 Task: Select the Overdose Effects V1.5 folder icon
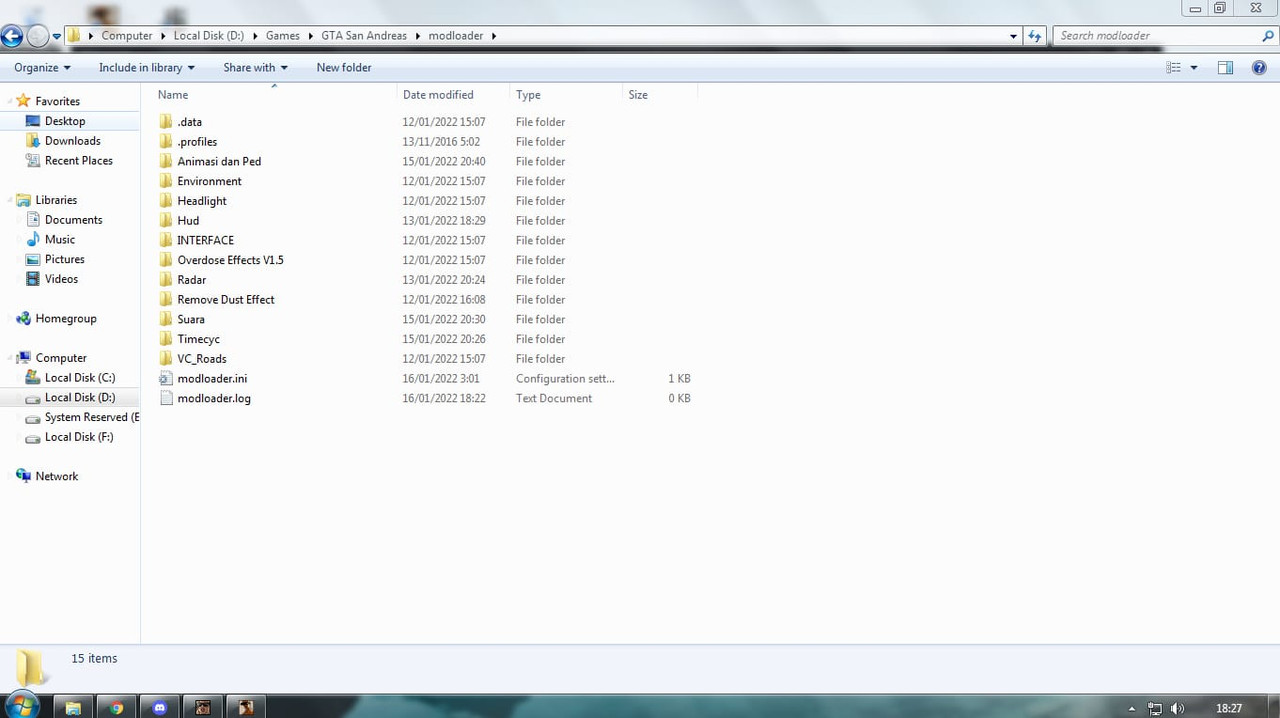pyautogui.click(x=166, y=260)
